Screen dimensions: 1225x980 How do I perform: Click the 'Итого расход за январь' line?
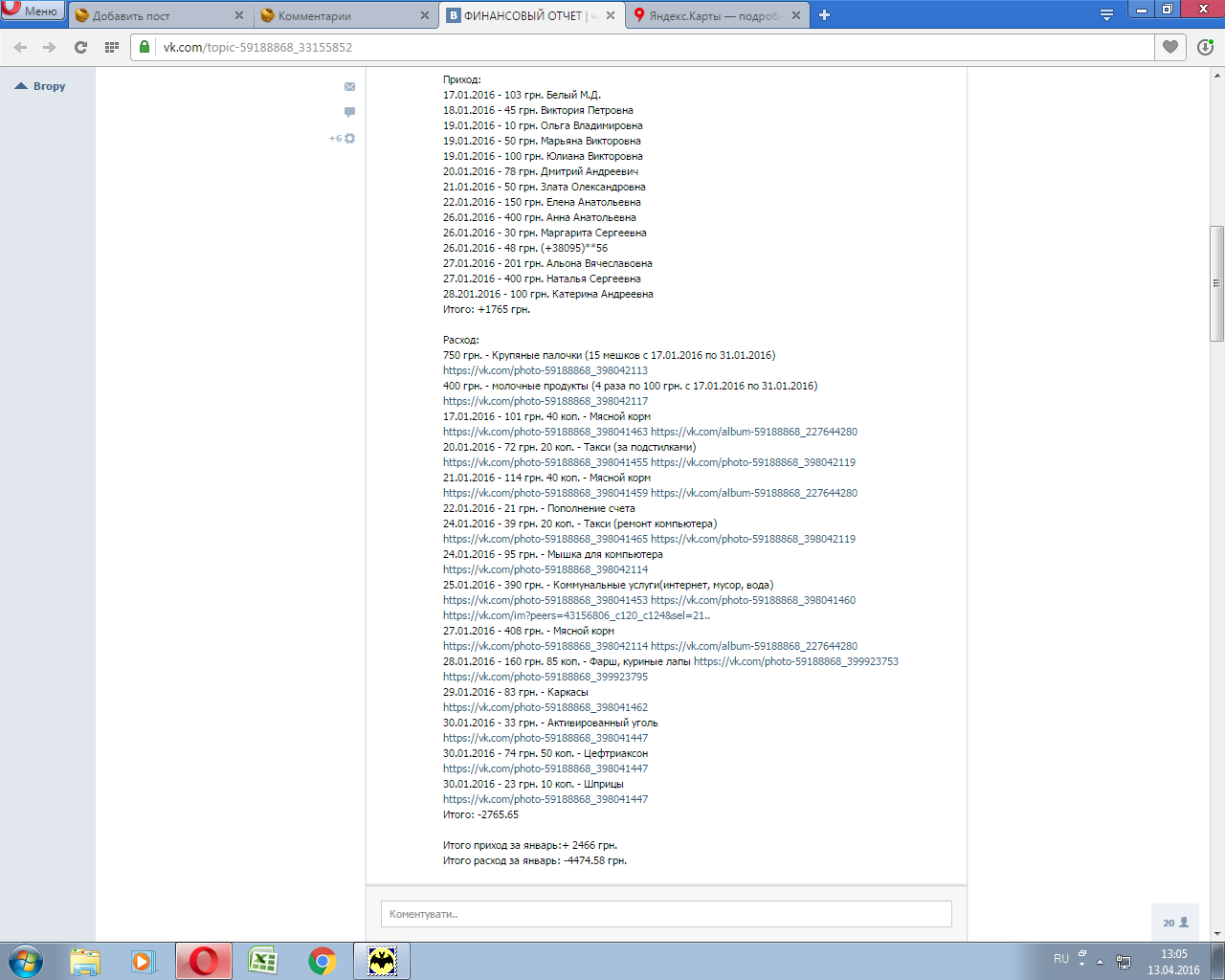pos(535,860)
